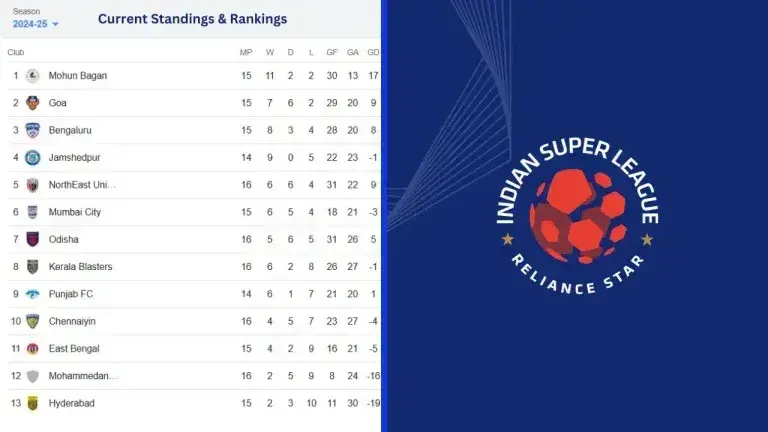This screenshot has height=432, width=768.
Task: Sort by the MP column header
Action: [x=246, y=52]
